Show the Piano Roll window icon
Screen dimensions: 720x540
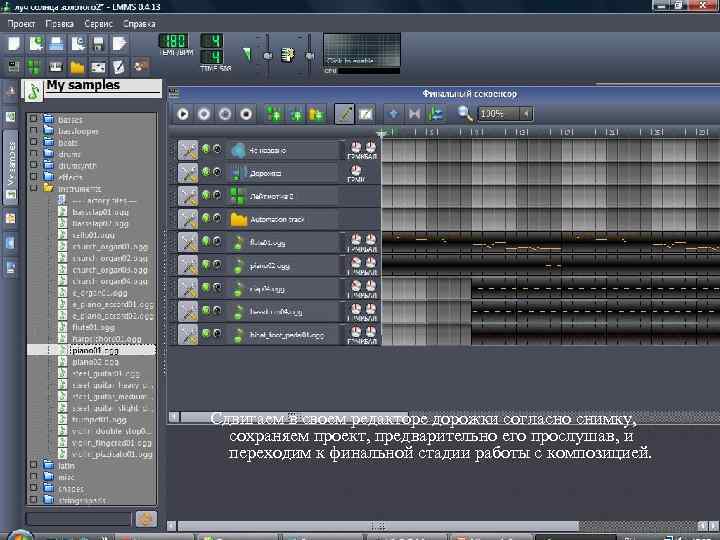(x=56, y=67)
